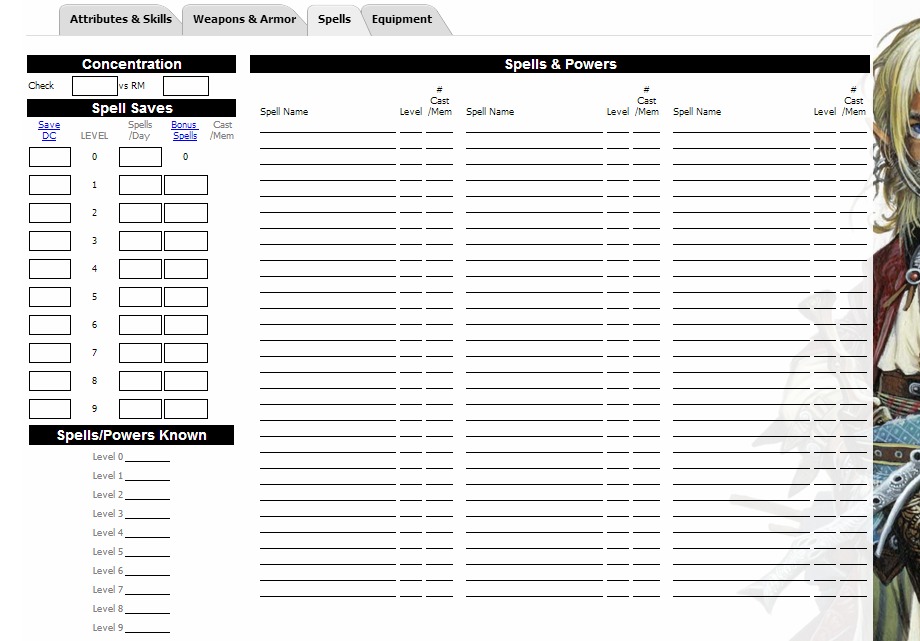Click the Level 0 Spells Known field
Image resolution: width=920 pixels, height=641 pixels.
[147, 456]
